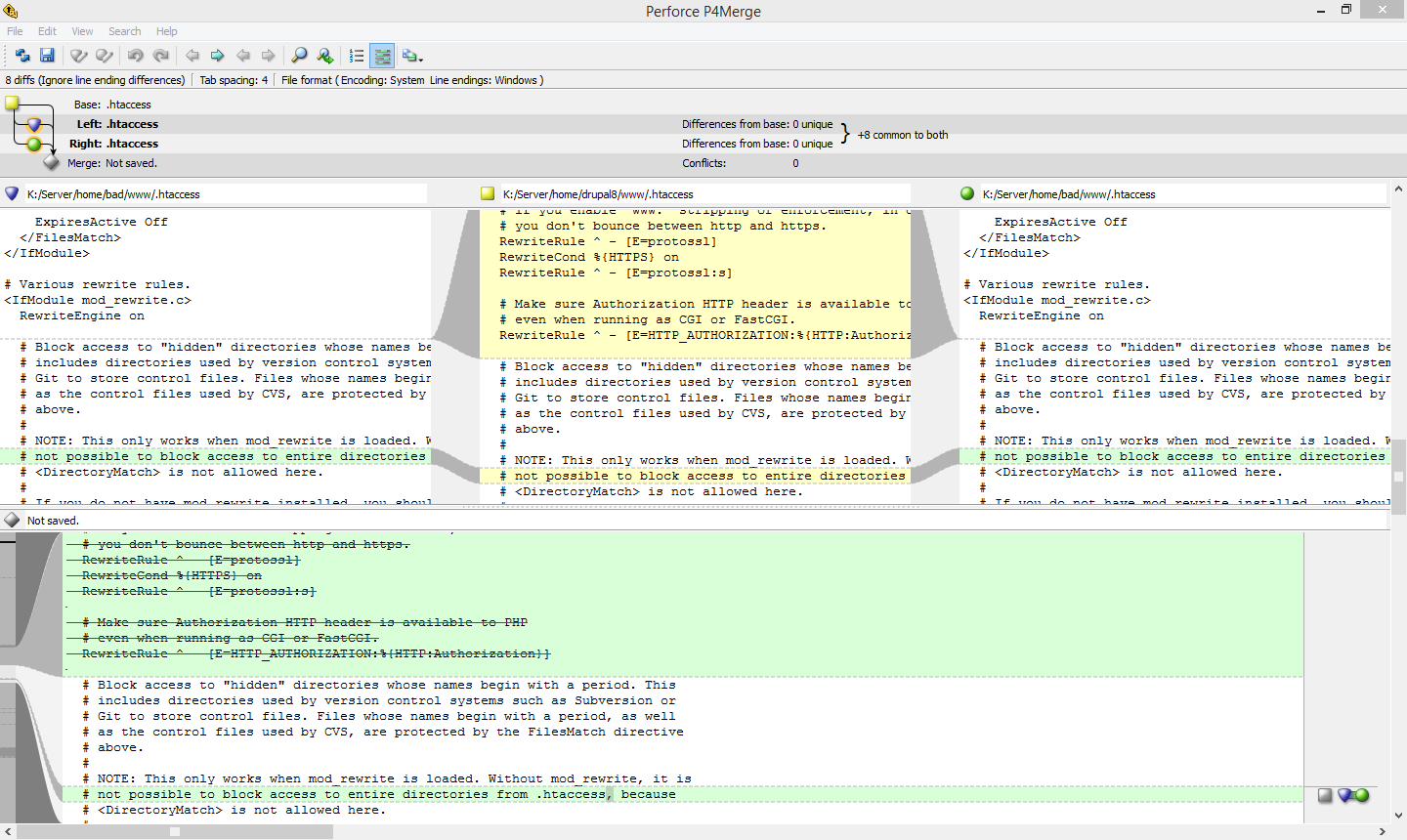Toggle line numbers display in the toolbar
This screenshot has height=840, width=1407.
[357, 56]
